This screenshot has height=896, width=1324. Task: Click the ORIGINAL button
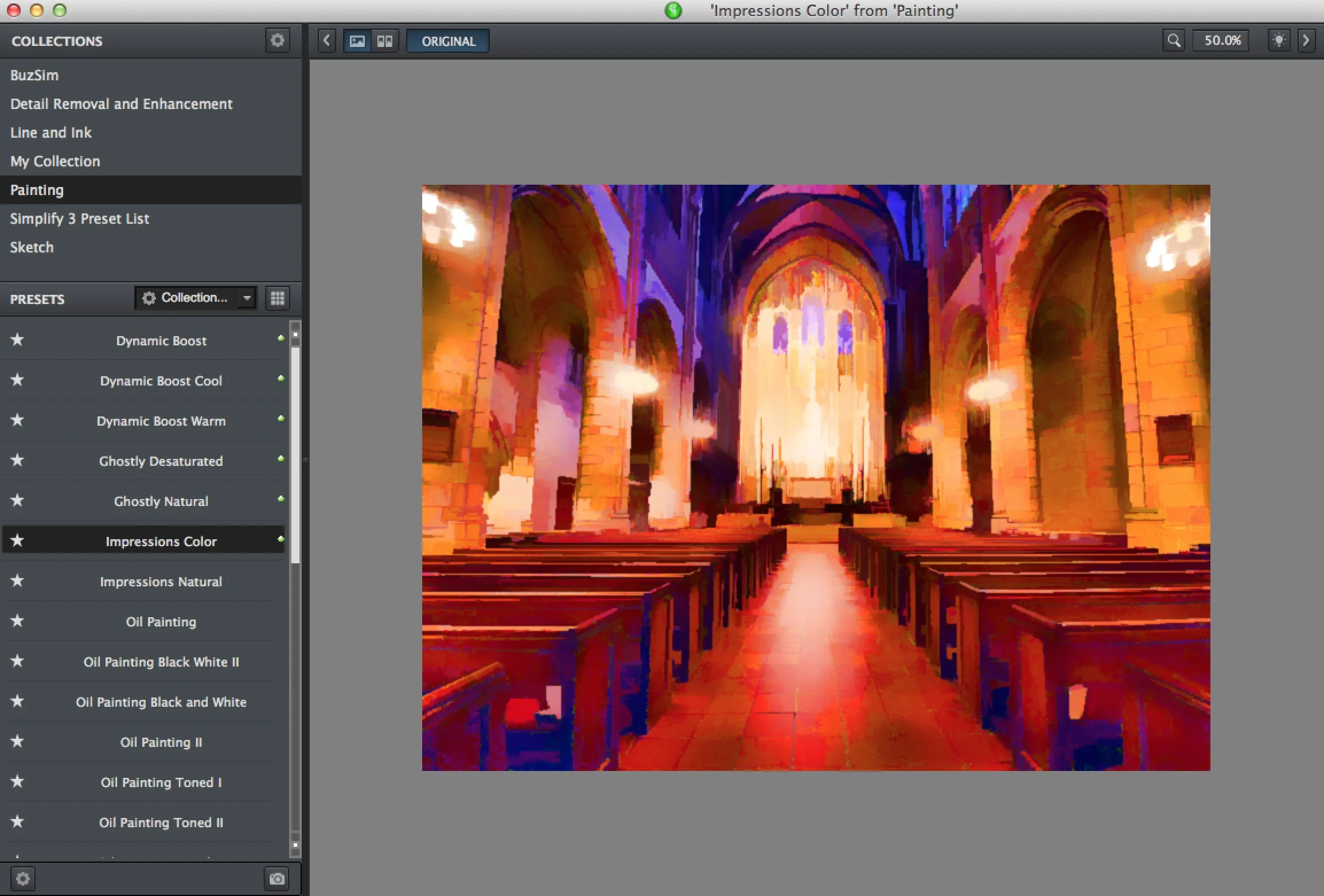pos(449,41)
